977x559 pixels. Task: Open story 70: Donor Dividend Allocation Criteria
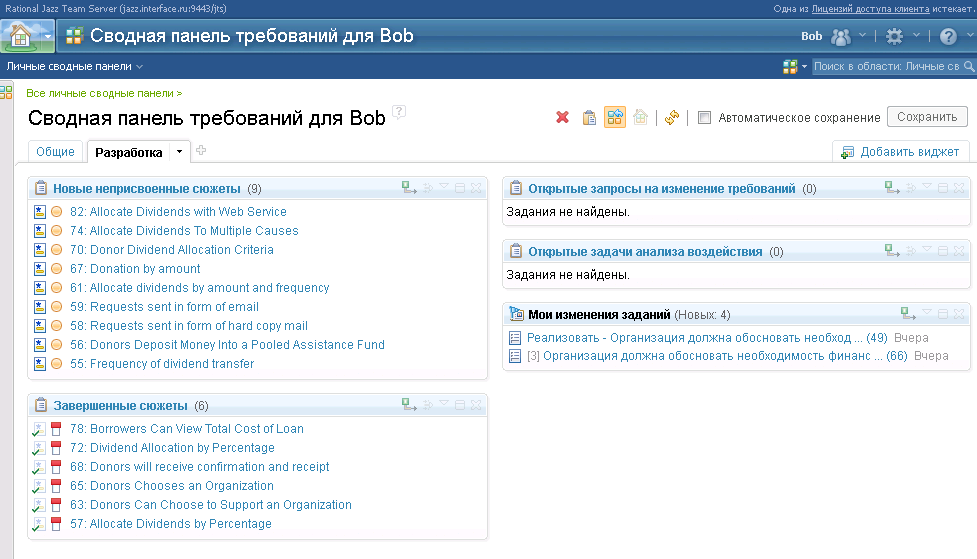[172, 250]
